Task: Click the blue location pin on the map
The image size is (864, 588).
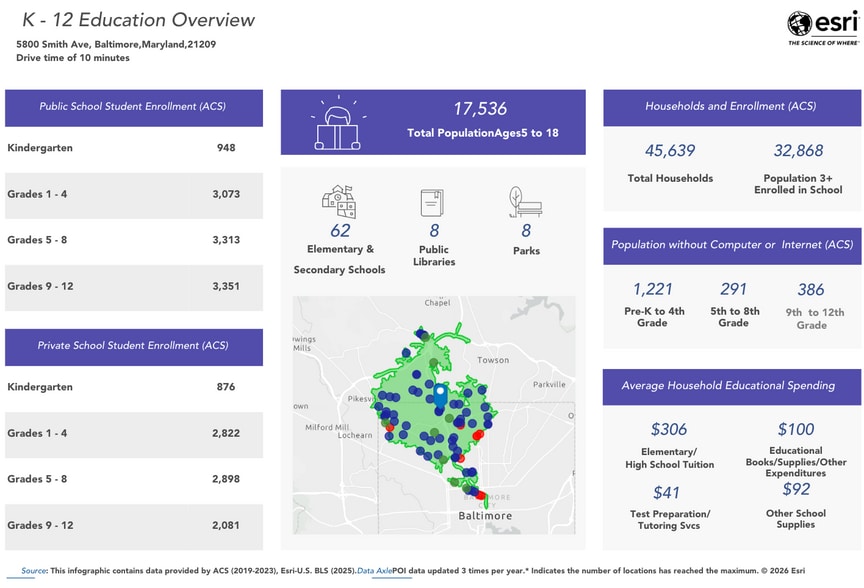Action: [x=439, y=395]
